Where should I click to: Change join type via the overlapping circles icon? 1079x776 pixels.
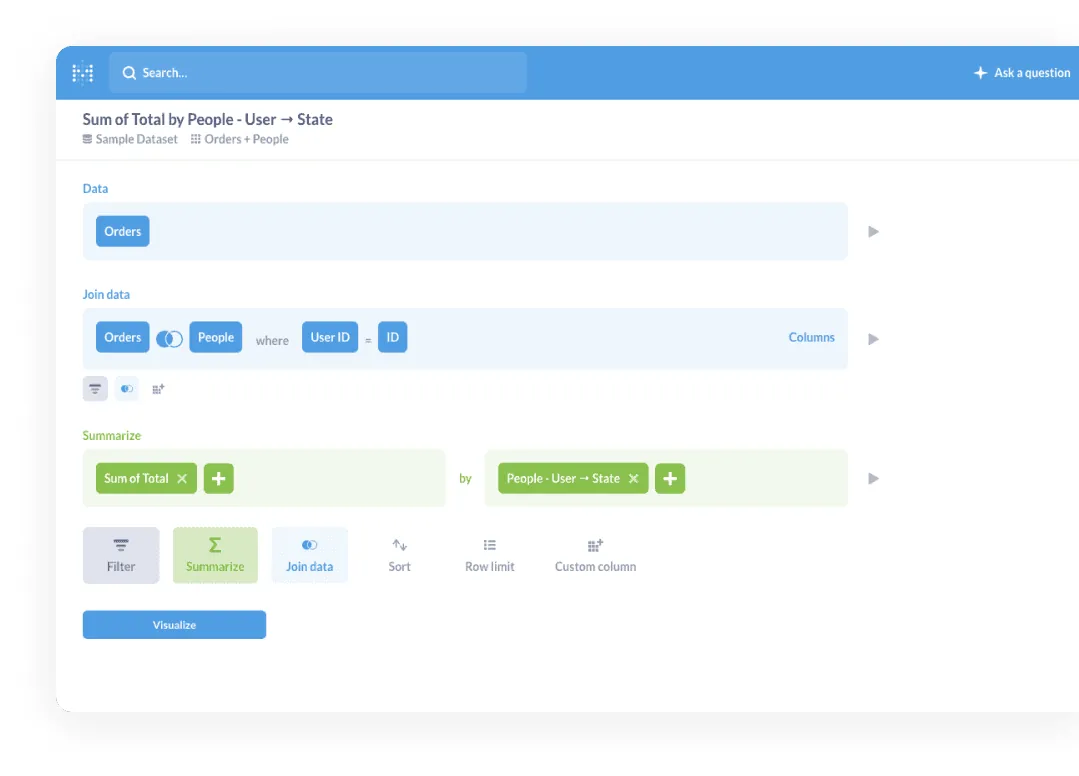(169, 338)
